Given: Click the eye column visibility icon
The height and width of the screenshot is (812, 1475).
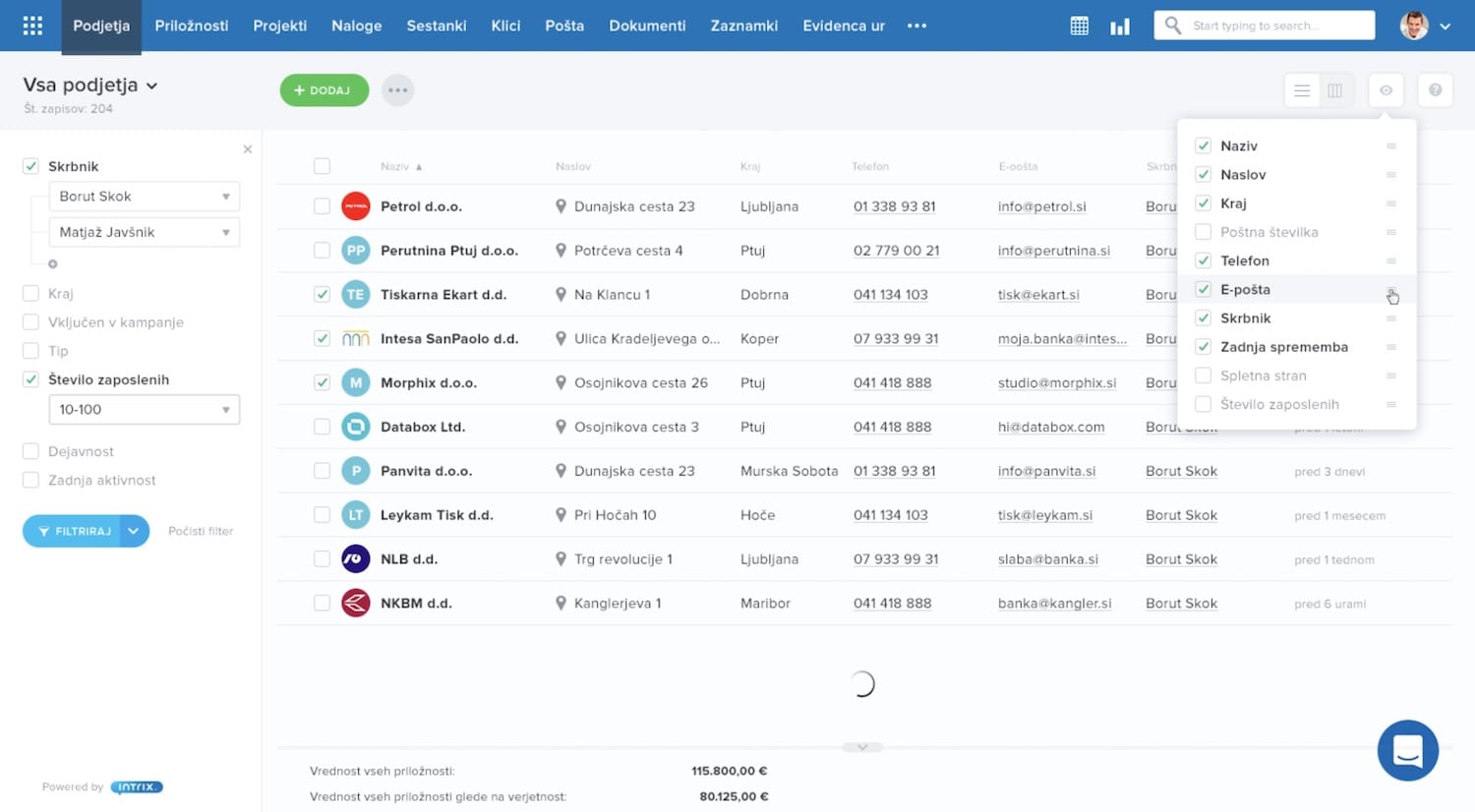Looking at the screenshot, I should (x=1386, y=90).
